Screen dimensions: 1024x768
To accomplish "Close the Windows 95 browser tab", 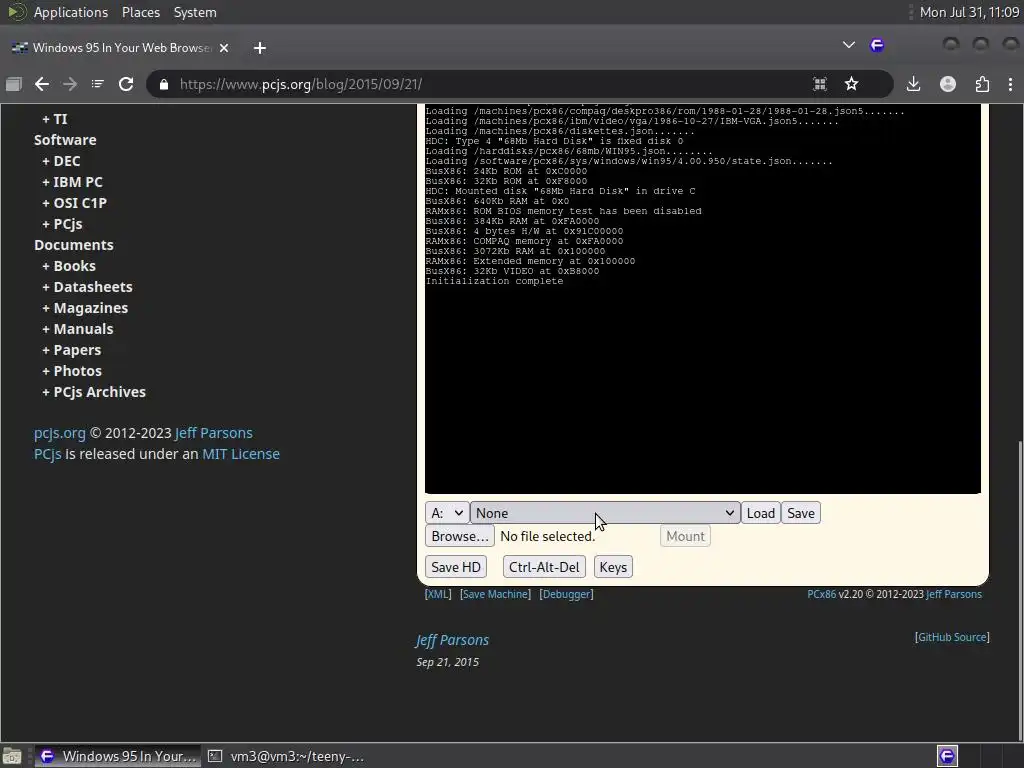I will 224,48.
